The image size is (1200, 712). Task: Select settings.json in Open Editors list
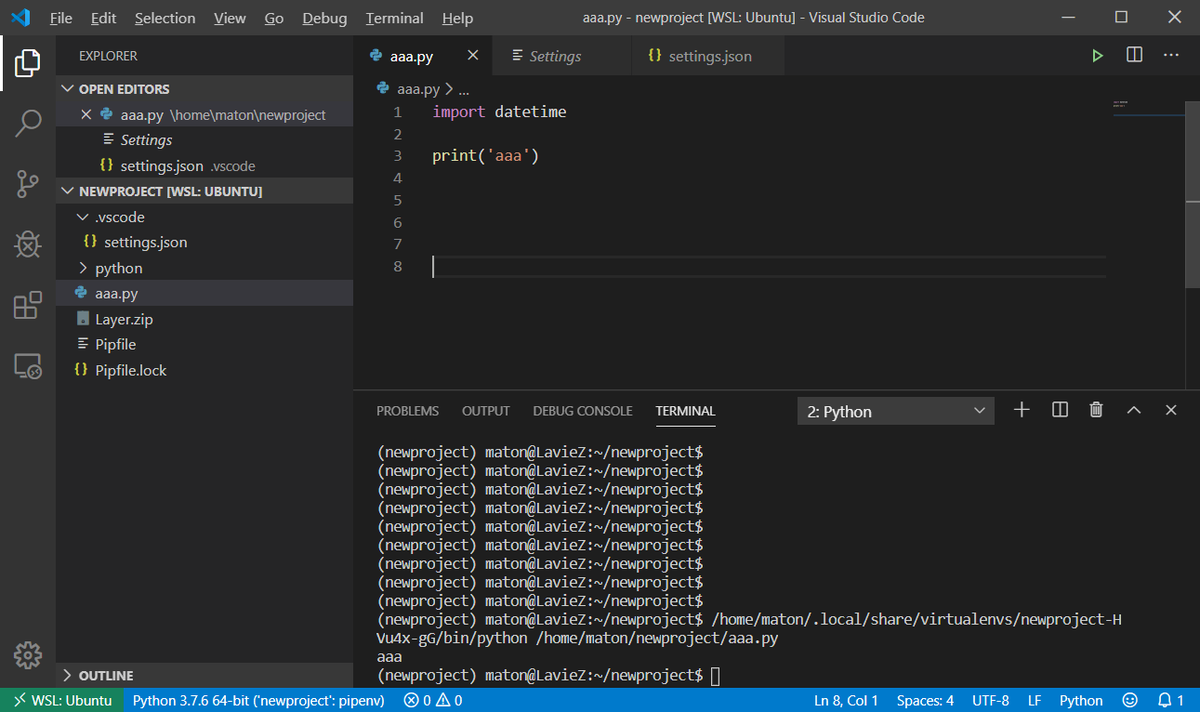[204, 166]
